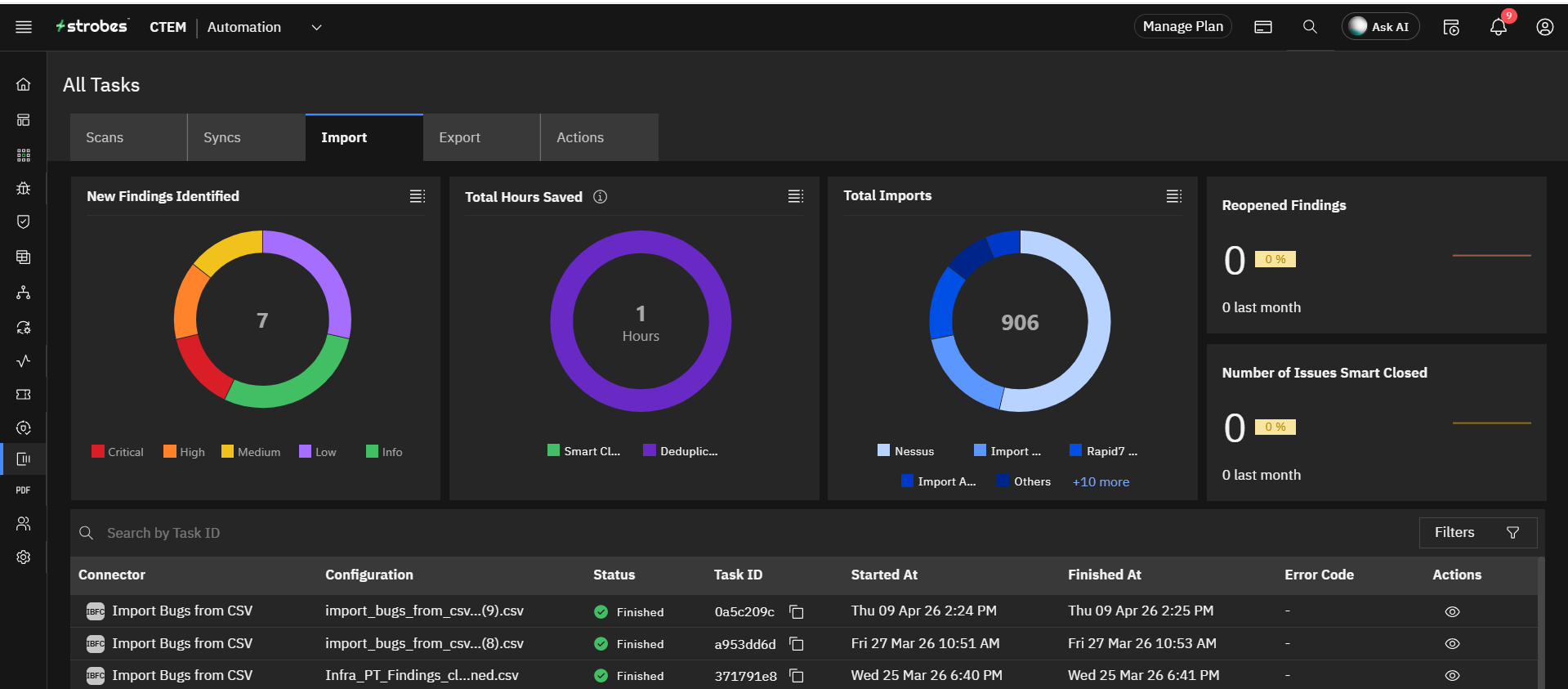View details of task 0a5c209c

[1452, 612]
